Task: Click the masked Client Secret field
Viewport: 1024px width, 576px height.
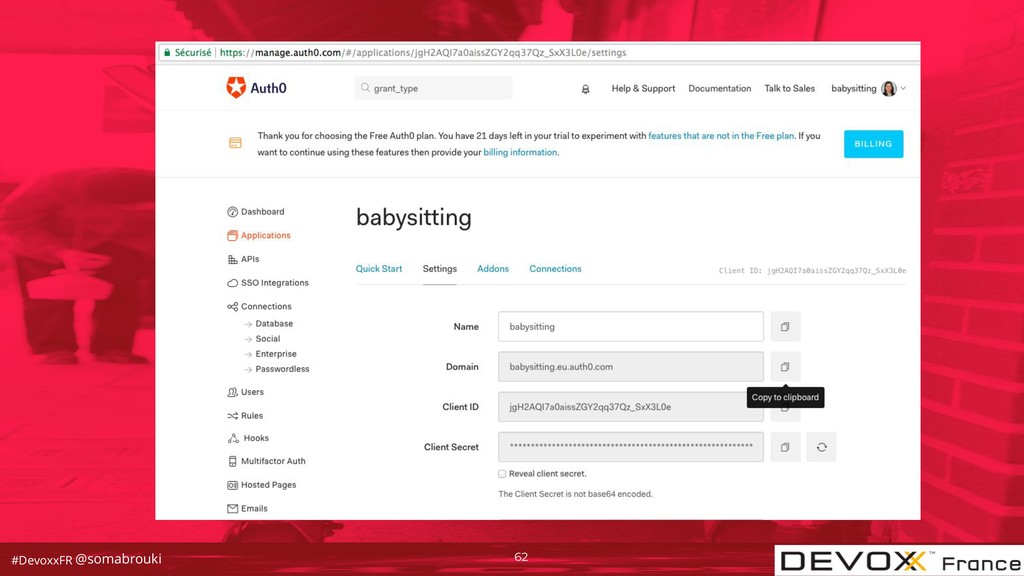Action: click(631, 447)
